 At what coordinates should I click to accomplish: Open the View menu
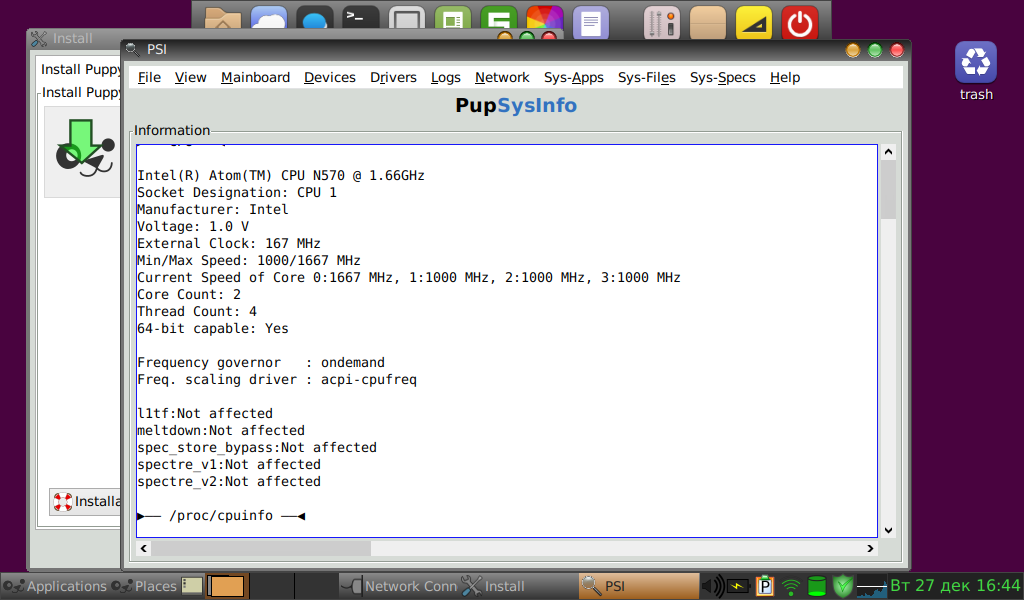point(190,77)
